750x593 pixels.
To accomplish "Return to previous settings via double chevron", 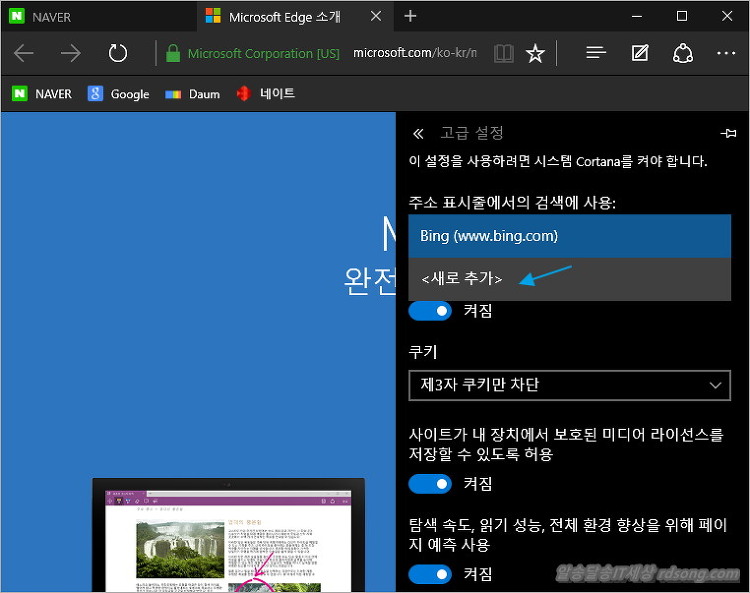I will 418,134.
